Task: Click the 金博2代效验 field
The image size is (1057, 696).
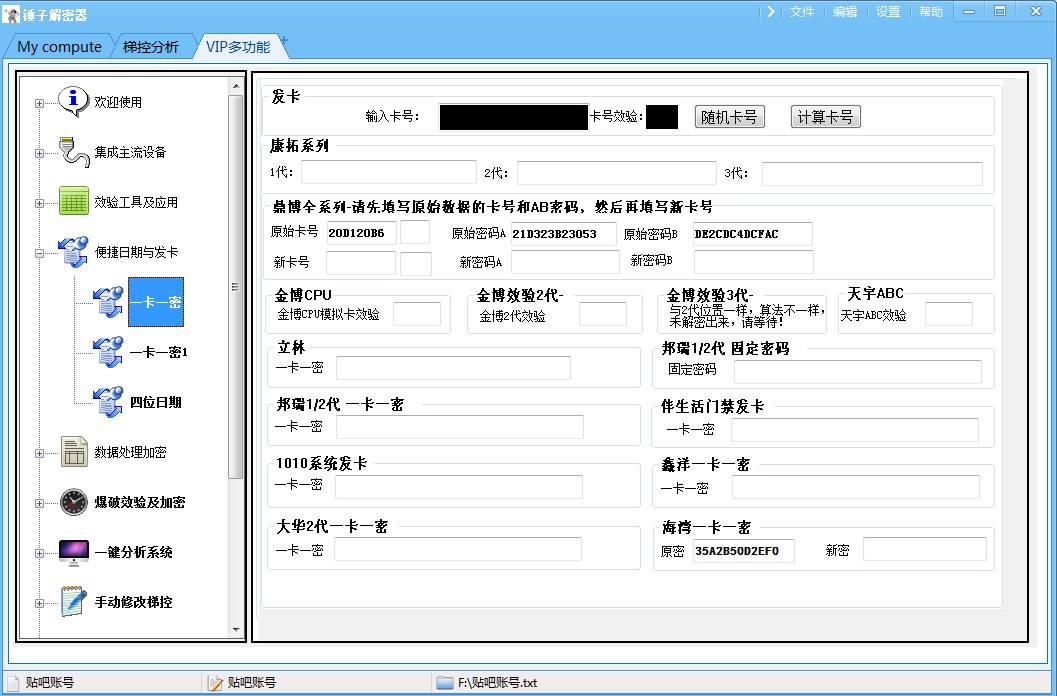Action: pyautogui.click(x=603, y=314)
